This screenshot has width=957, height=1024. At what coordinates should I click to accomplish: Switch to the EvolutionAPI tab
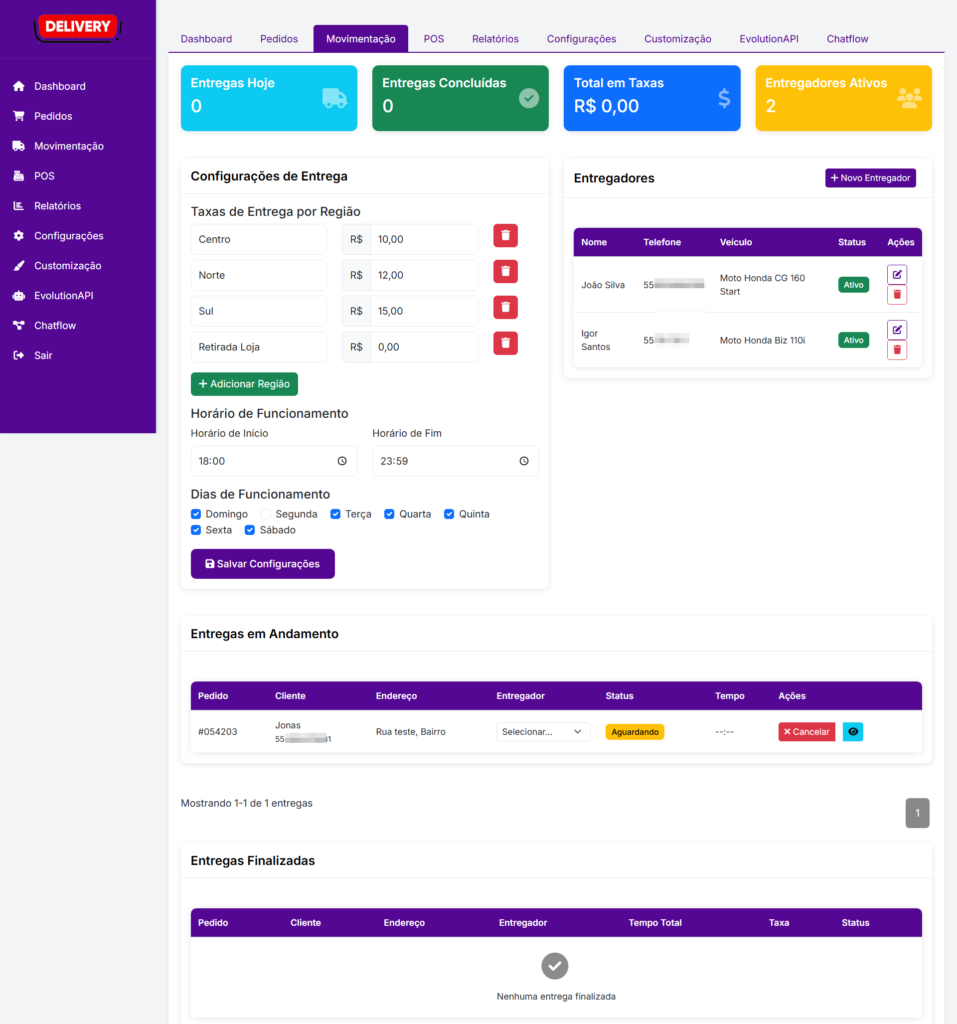(x=768, y=38)
